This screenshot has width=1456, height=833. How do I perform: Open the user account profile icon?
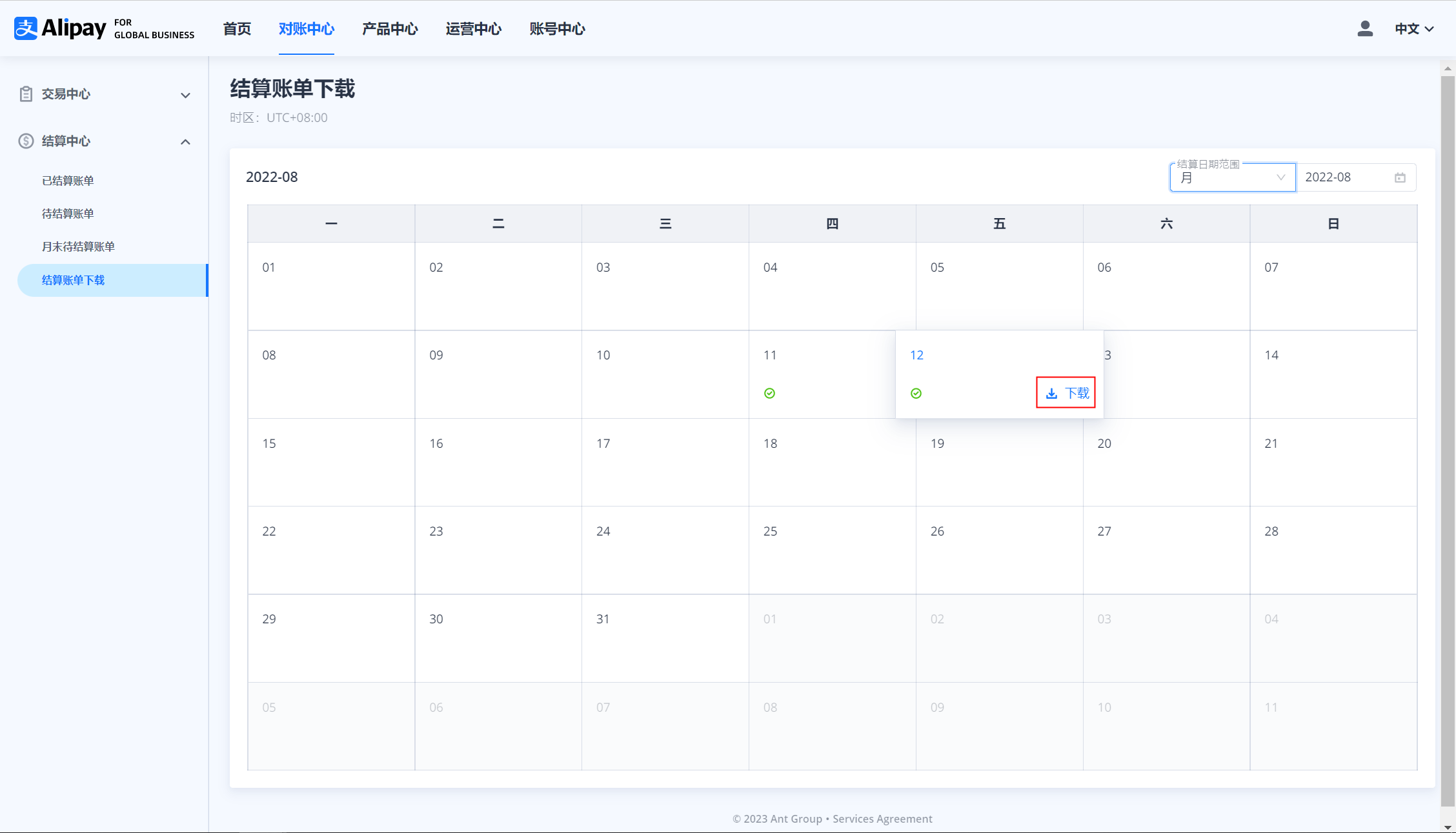click(x=1364, y=28)
